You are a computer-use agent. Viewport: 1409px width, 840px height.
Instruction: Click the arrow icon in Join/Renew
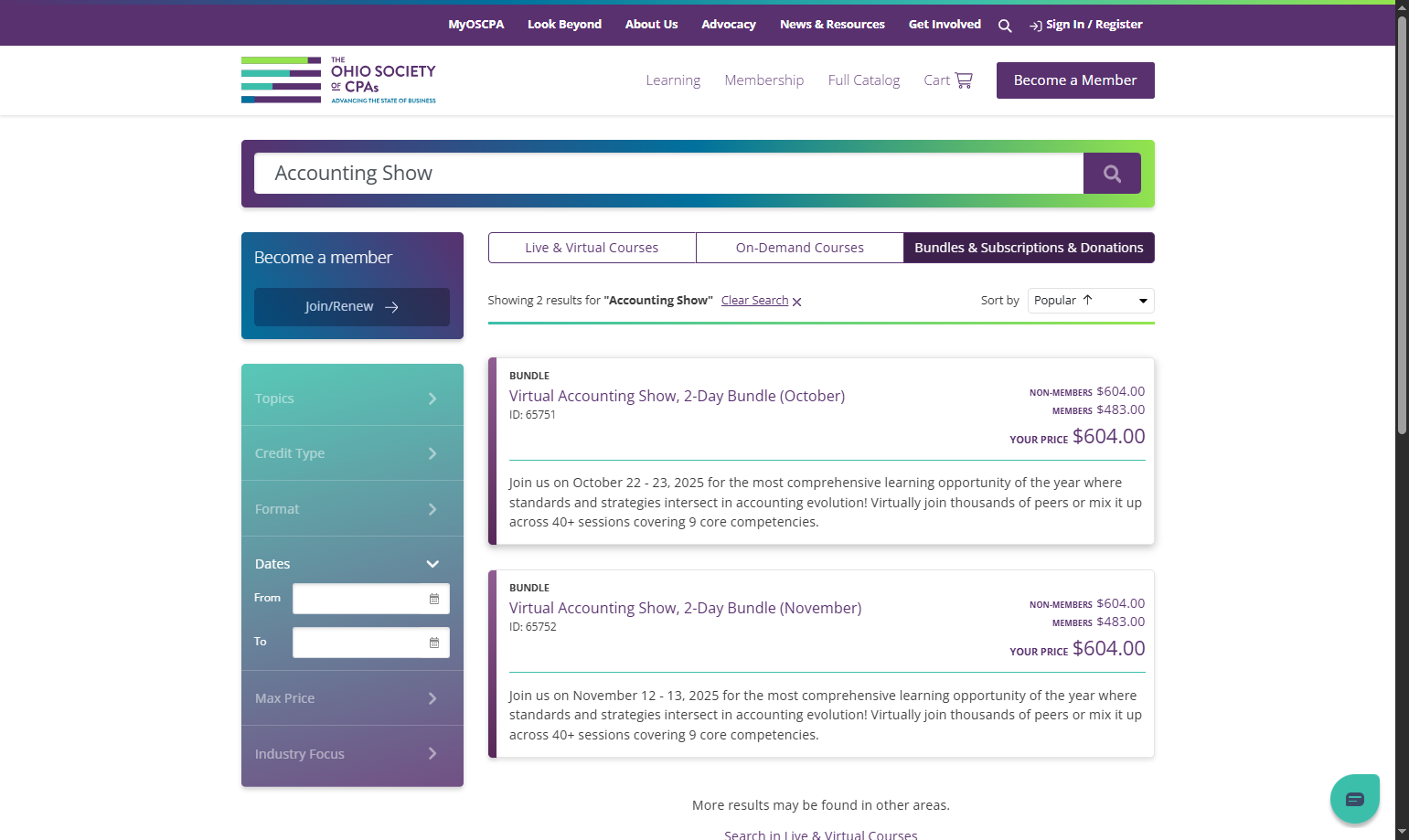[x=391, y=307]
